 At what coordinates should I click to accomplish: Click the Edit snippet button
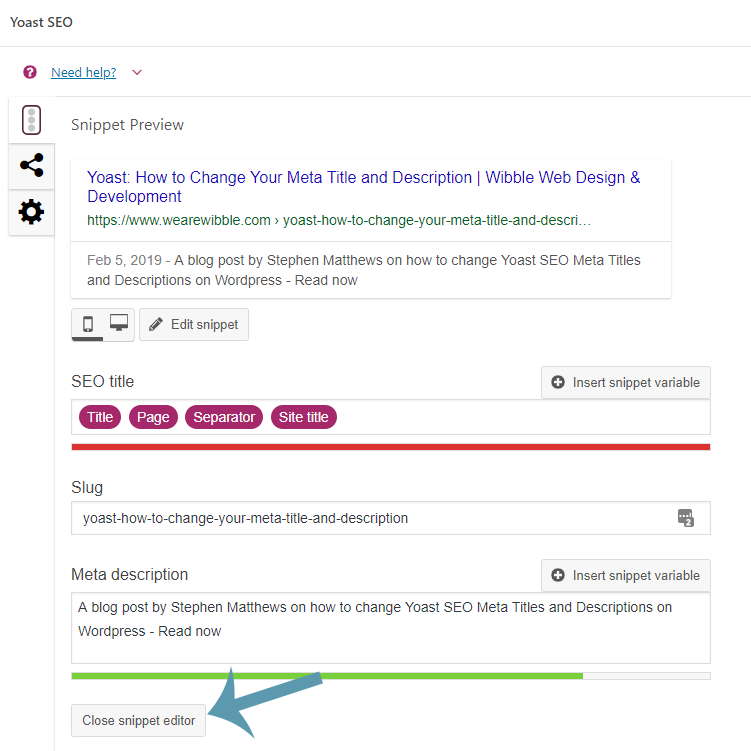click(194, 325)
